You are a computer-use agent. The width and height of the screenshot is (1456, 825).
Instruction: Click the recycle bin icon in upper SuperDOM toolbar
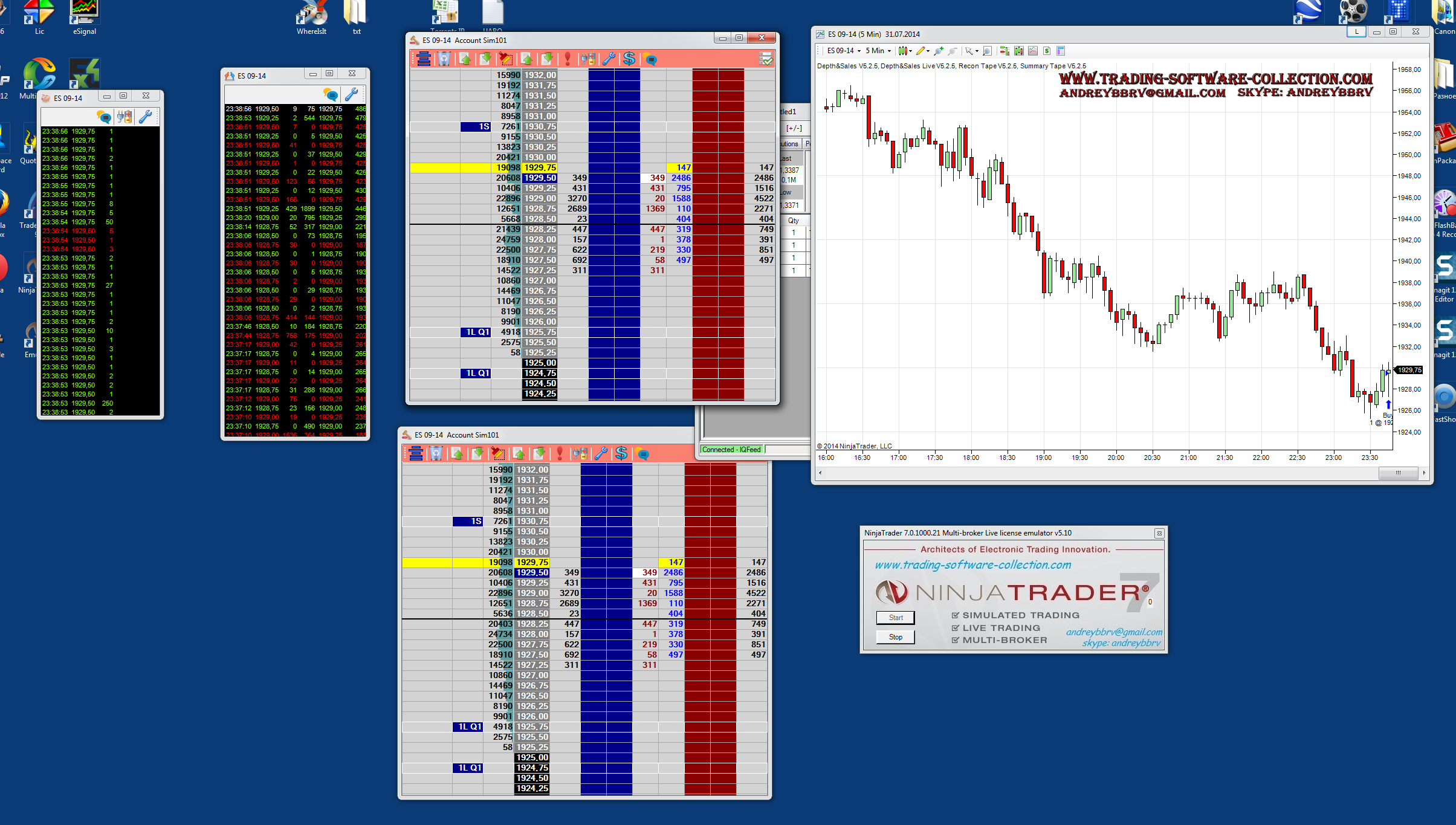[x=444, y=59]
